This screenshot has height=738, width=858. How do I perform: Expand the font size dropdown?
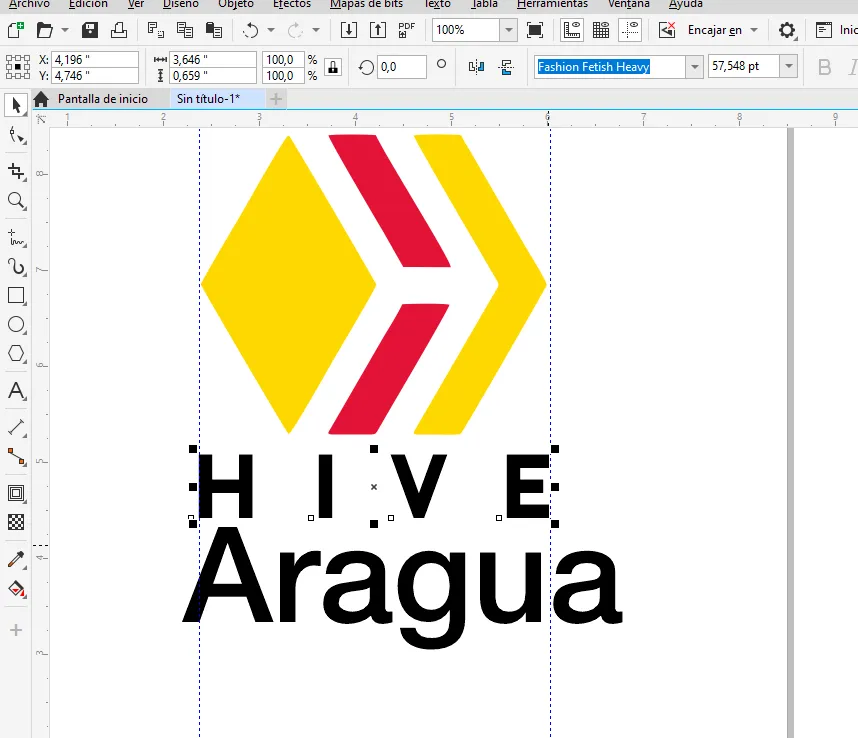point(789,66)
